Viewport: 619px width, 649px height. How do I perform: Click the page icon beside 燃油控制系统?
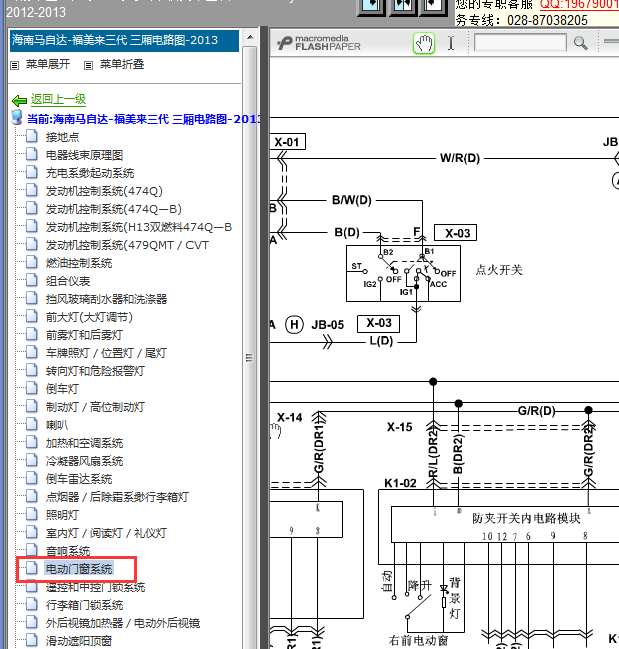pos(32,262)
